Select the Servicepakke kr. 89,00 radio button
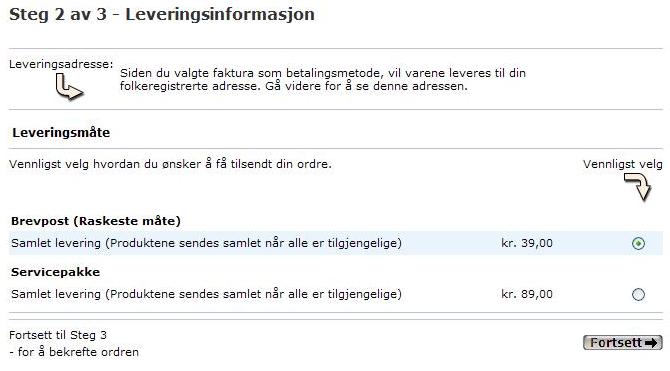Screen dimensions: 670x371 (x=638, y=294)
